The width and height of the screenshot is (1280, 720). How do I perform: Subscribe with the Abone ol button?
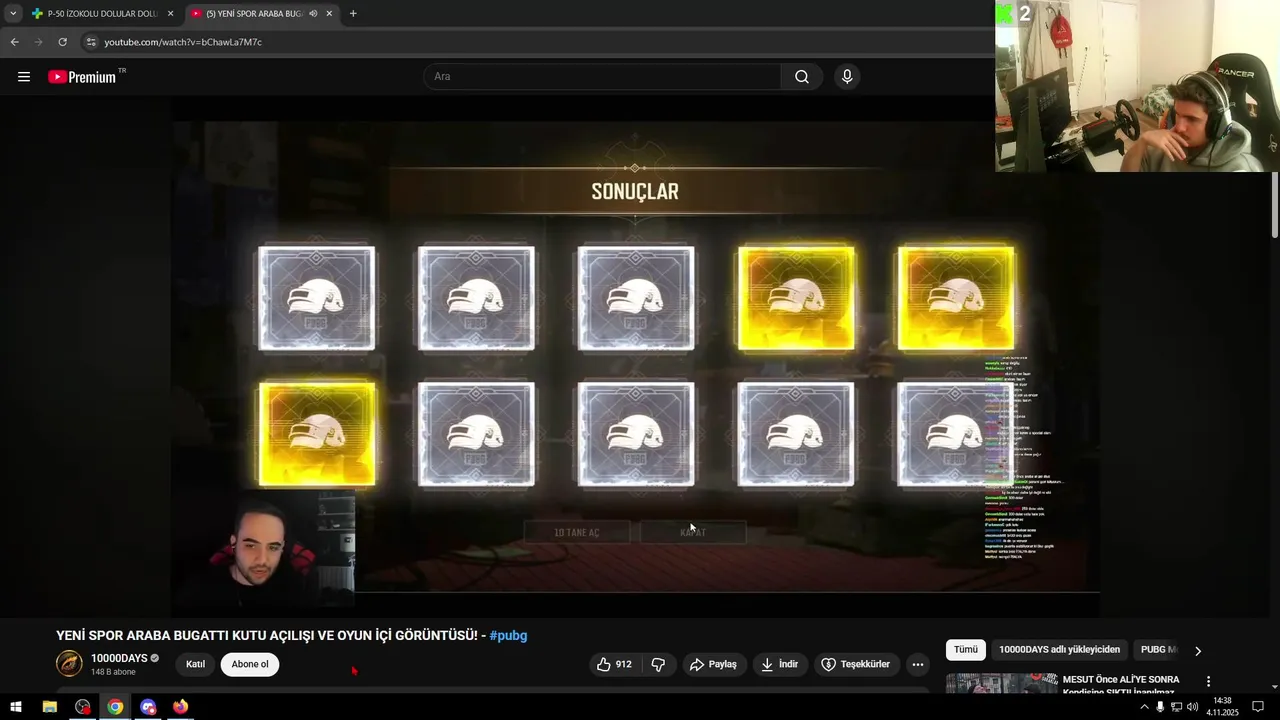pyautogui.click(x=250, y=664)
